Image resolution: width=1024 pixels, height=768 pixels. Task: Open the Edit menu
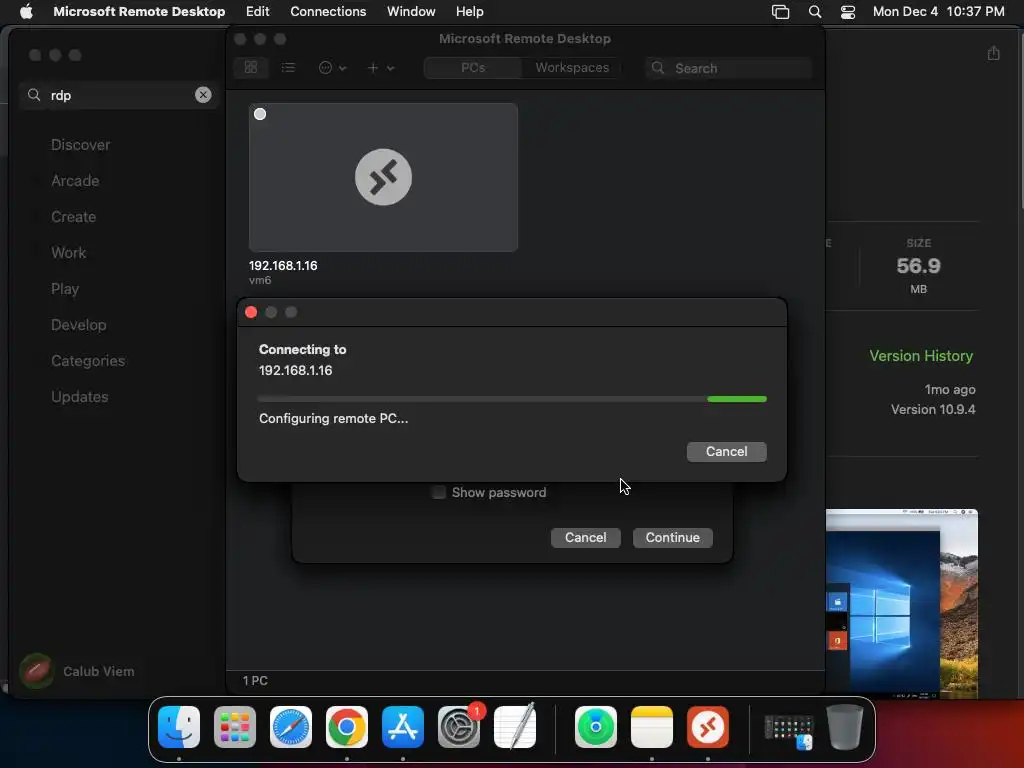click(257, 12)
